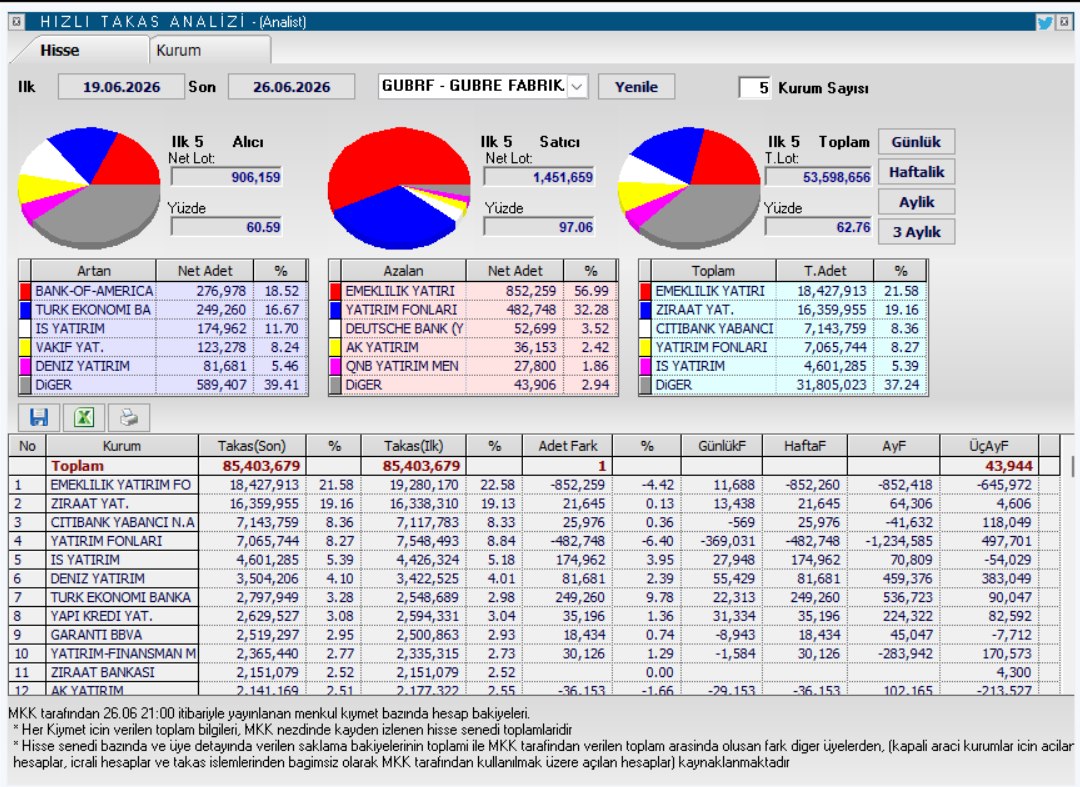
Task: Sort main table by Adet Fark header
Action: [x=568, y=445]
